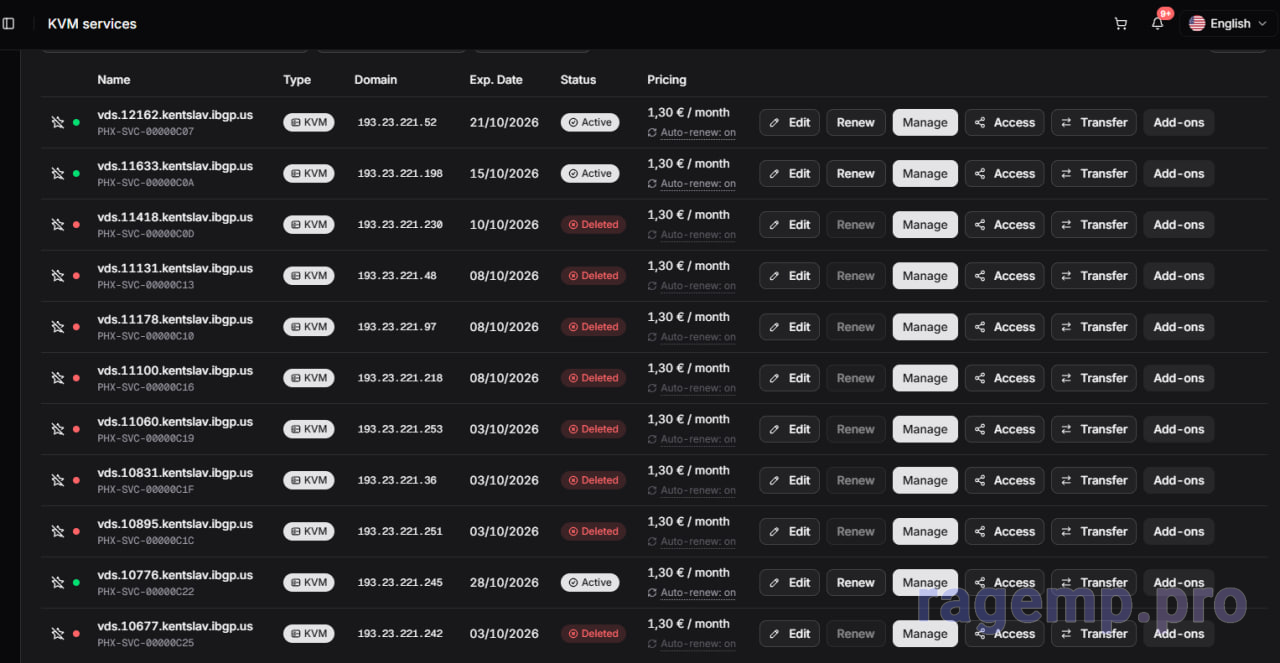Renew the vds.10776 service
The height and width of the screenshot is (663, 1280).
[x=856, y=582]
